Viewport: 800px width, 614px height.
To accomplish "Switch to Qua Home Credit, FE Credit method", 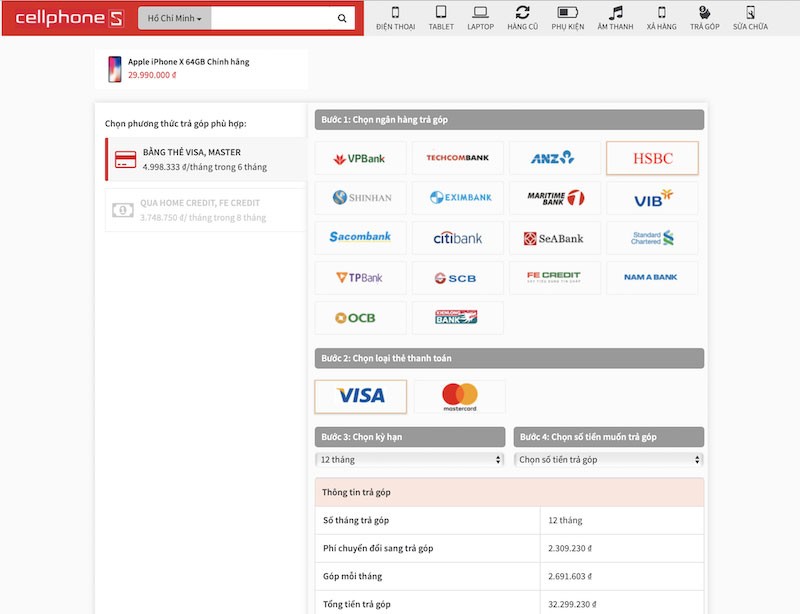I will pyautogui.click(x=206, y=210).
